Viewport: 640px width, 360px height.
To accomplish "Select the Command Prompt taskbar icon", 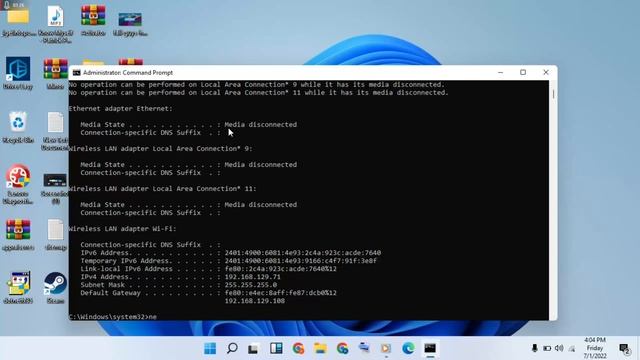I will coord(430,348).
